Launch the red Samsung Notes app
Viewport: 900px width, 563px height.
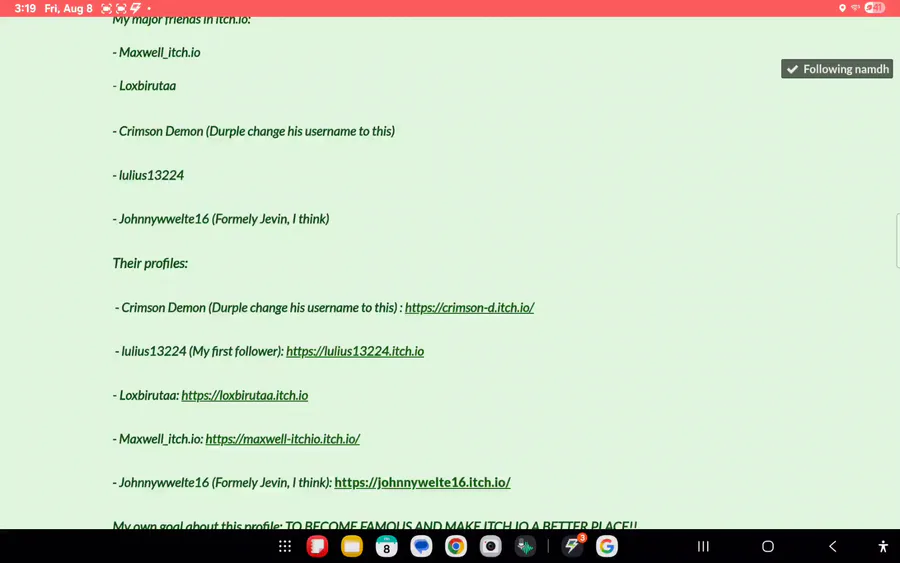coord(317,546)
